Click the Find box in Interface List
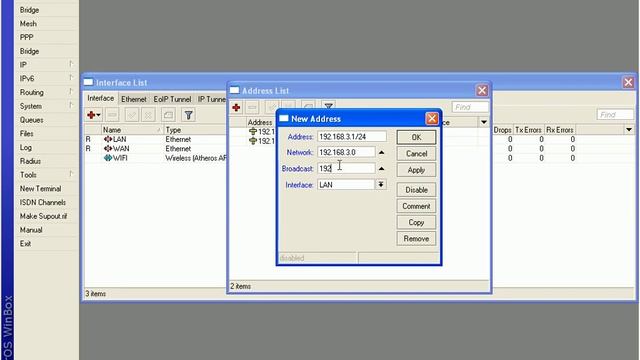This screenshot has width=640, height=360. (x=615, y=115)
